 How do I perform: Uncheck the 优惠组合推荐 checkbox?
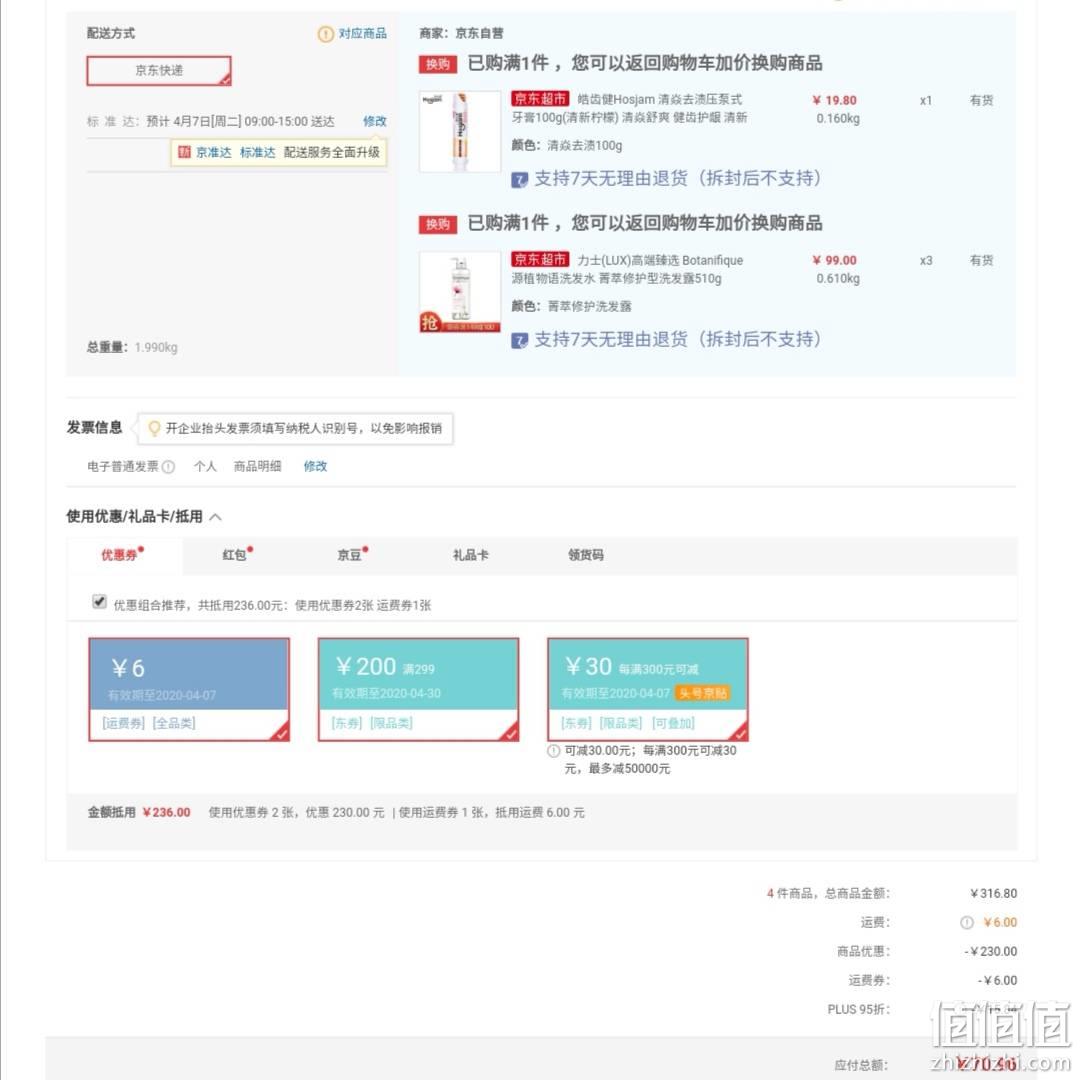click(99, 602)
